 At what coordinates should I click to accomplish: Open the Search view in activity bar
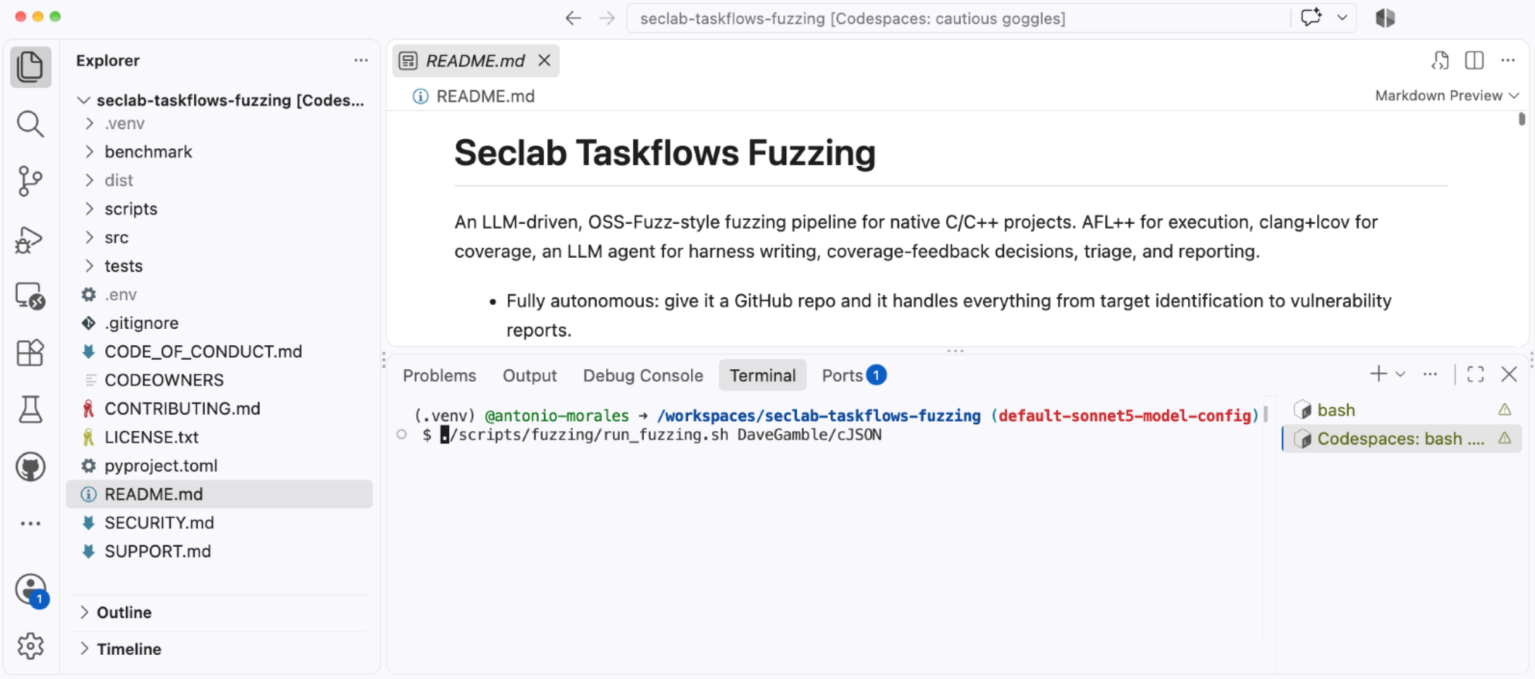pyautogui.click(x=31, y=124)
